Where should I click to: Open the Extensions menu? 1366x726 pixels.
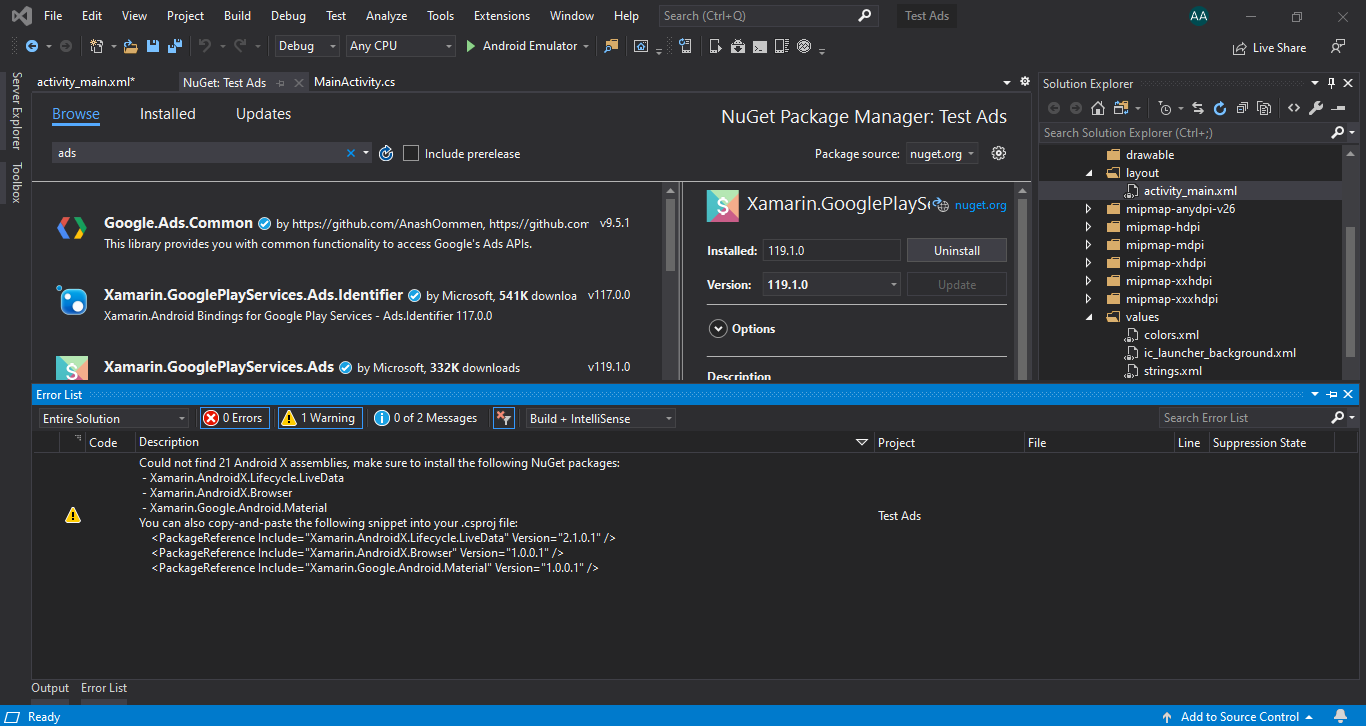click(502, 16)
